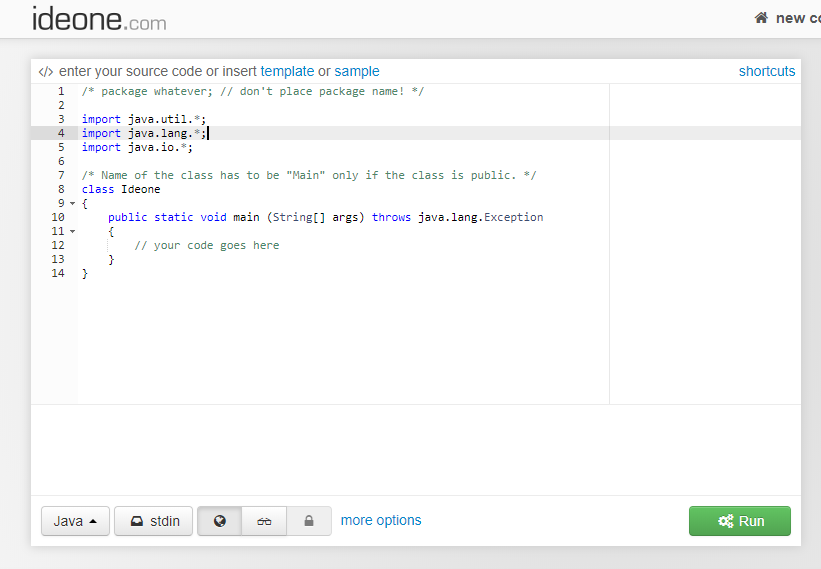The height and width of the screenshot is (569, 821).
Task: Open more options link
Action: tap(381, 520)
